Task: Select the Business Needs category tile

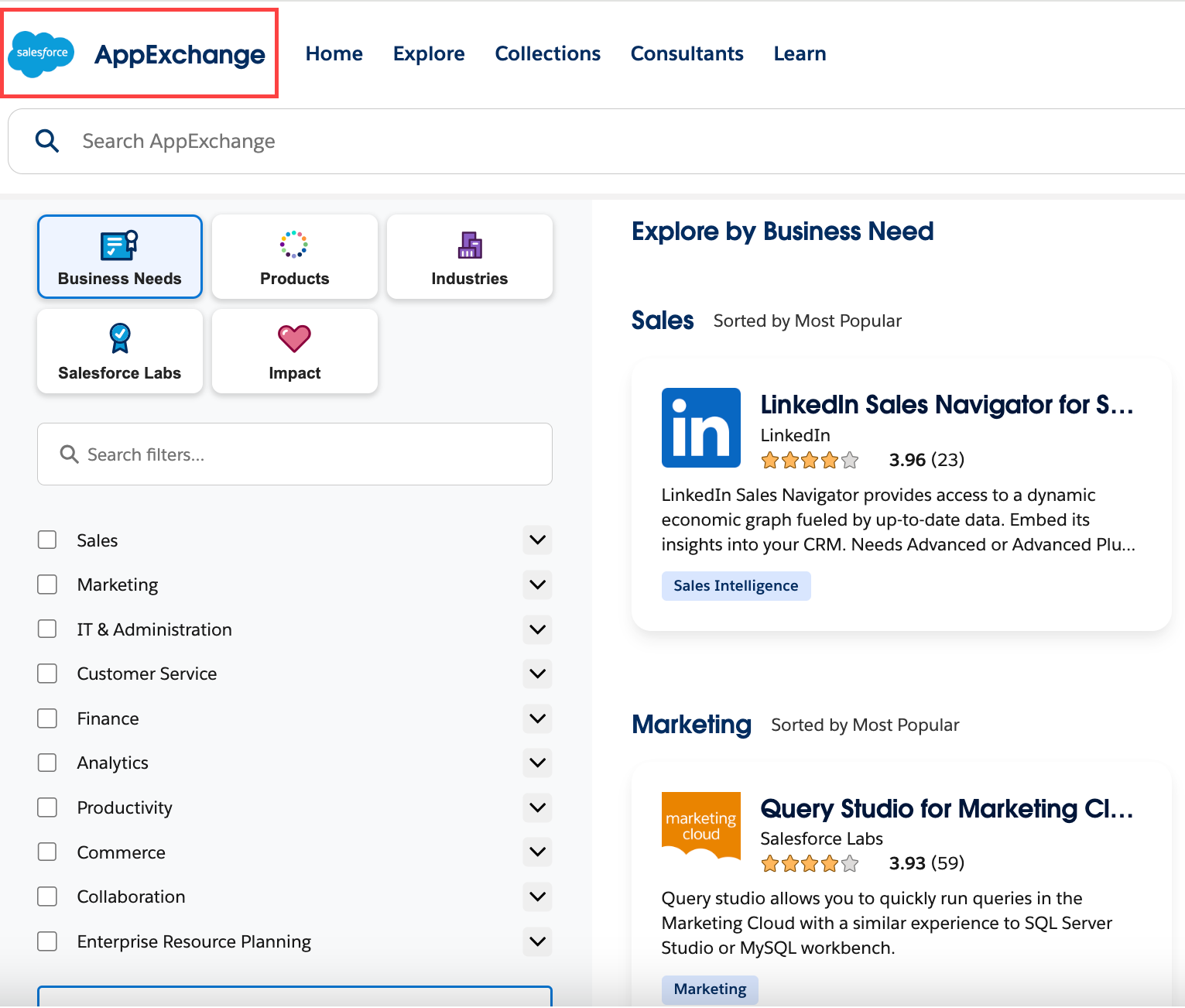Action: tap(120, 256)
